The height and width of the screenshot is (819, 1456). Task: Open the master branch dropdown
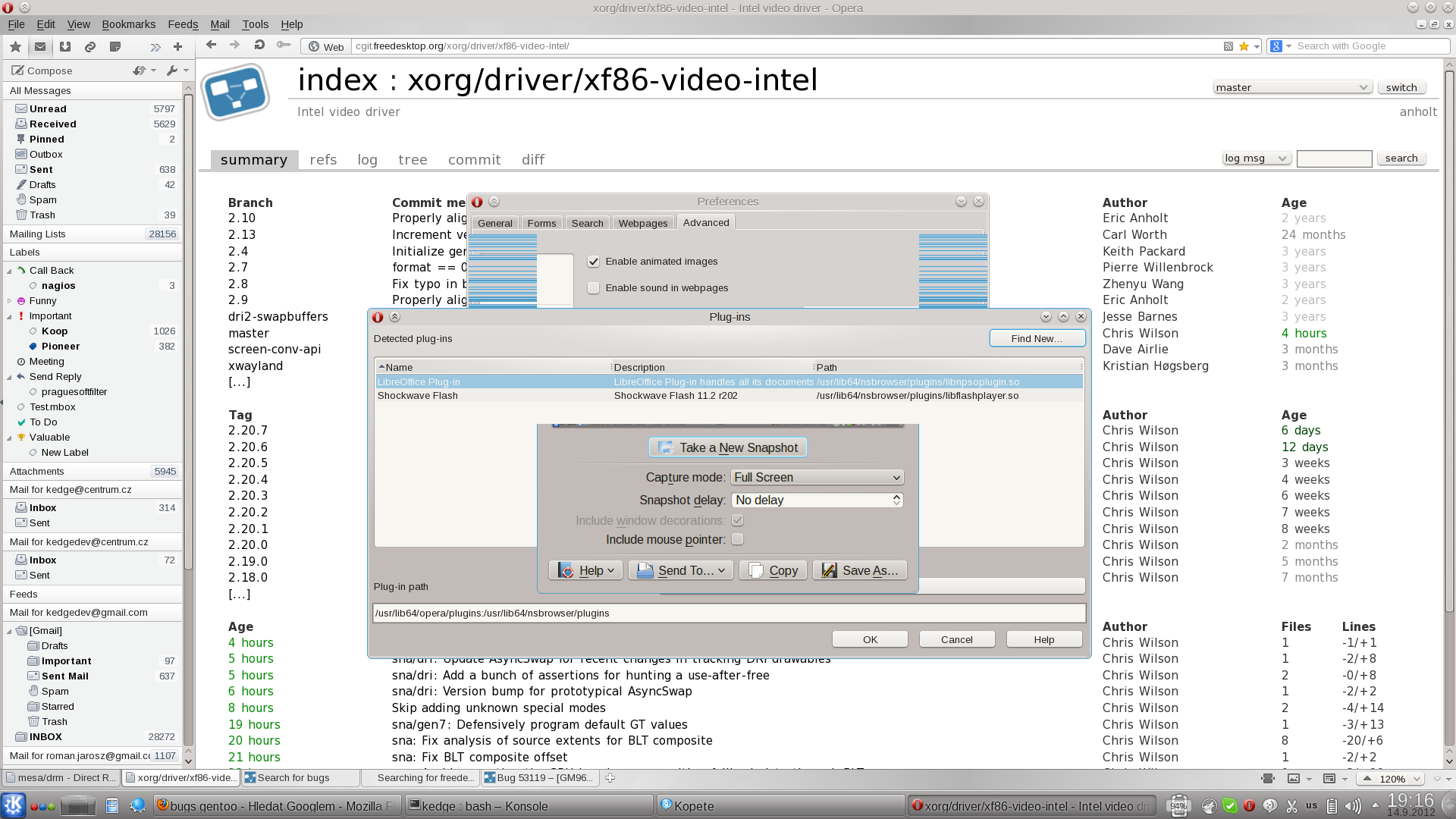point(1291,87)
